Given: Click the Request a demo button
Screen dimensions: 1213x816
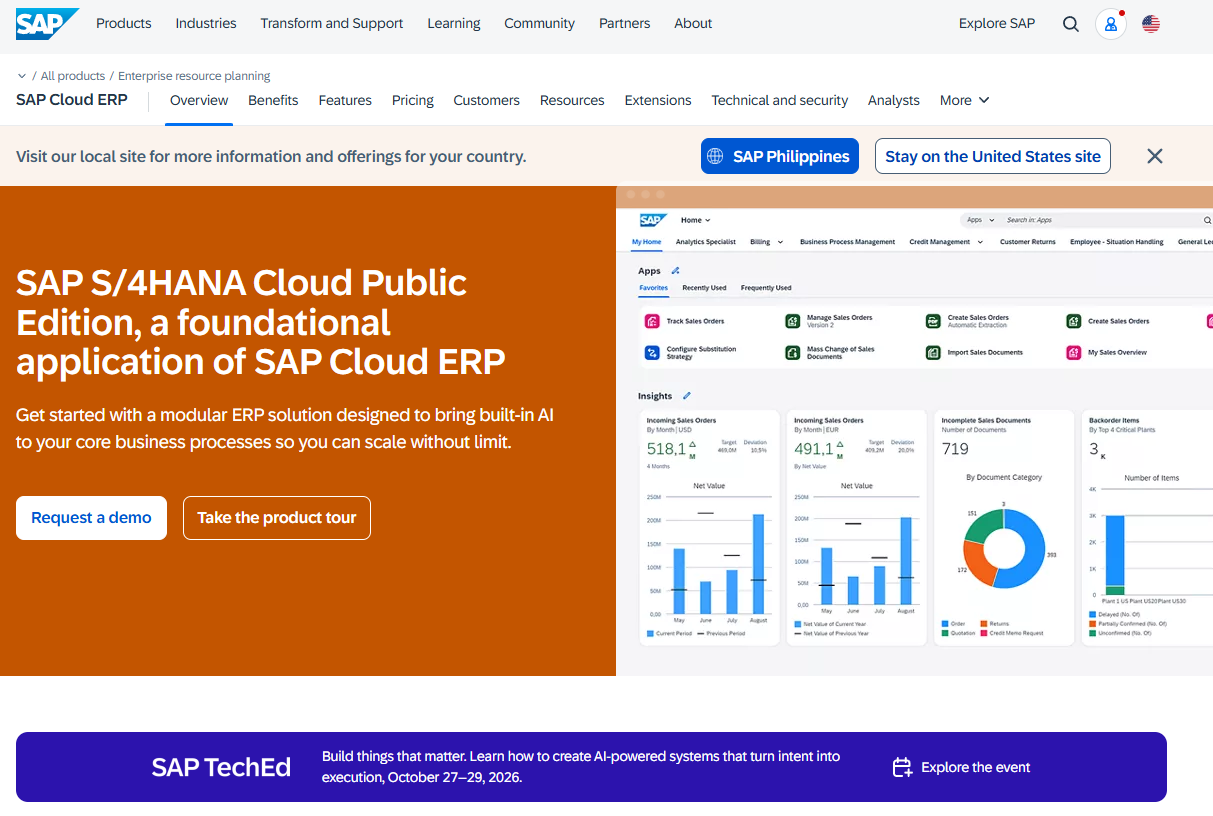Looking at the screenshot, I should coord(91,518).
